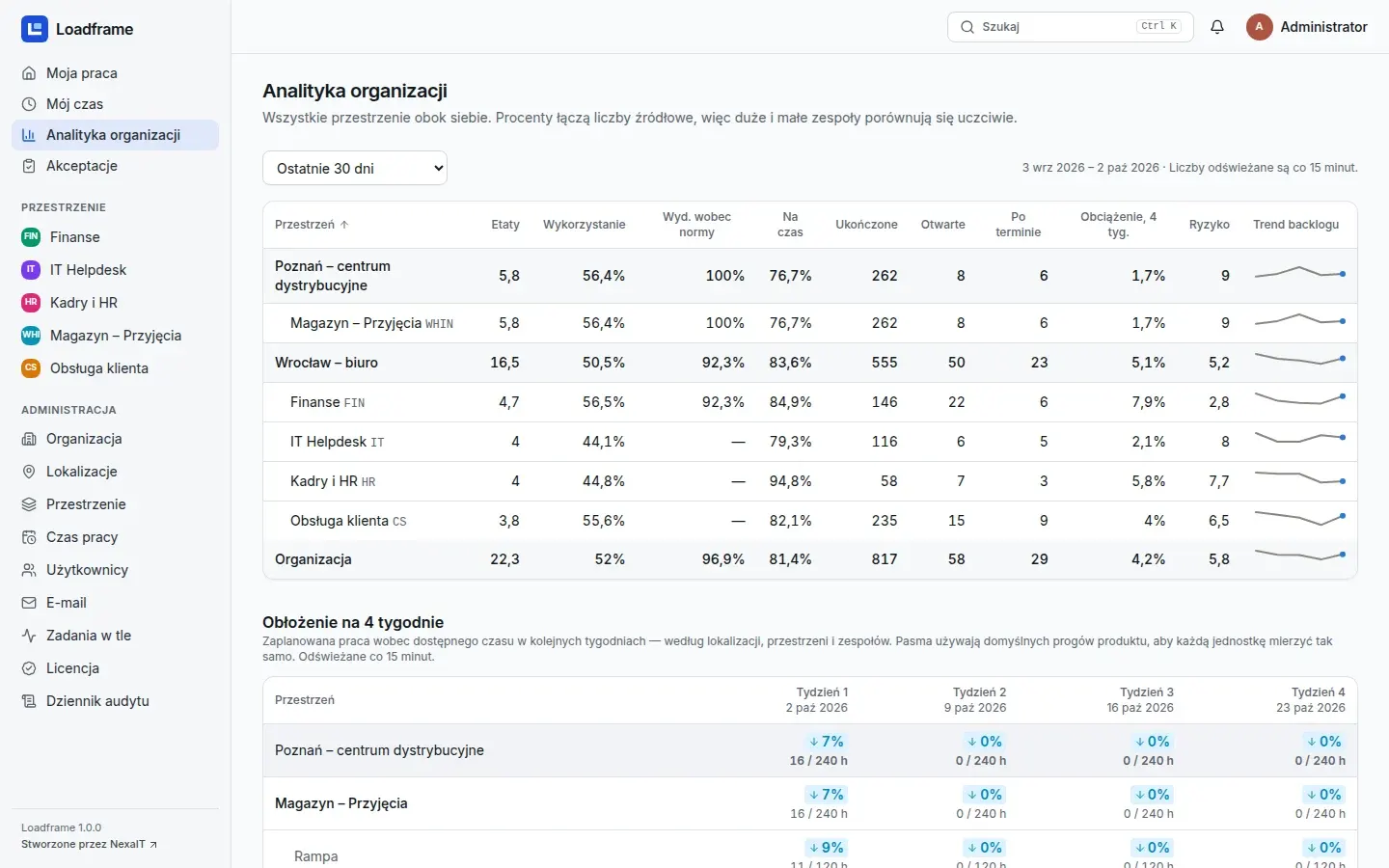This screenshot has height=868, width=1389.
Task: Open Mój czas clock icon
Action: [x=29, y=104]
